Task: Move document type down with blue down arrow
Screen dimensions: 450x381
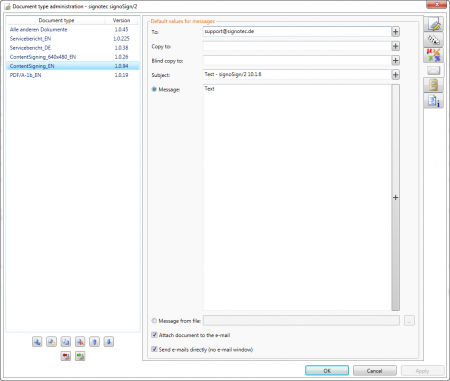Action: [109, 342]
